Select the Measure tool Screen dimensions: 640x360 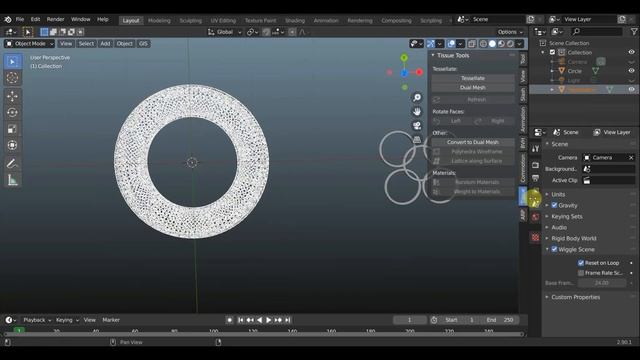[12, 180]
